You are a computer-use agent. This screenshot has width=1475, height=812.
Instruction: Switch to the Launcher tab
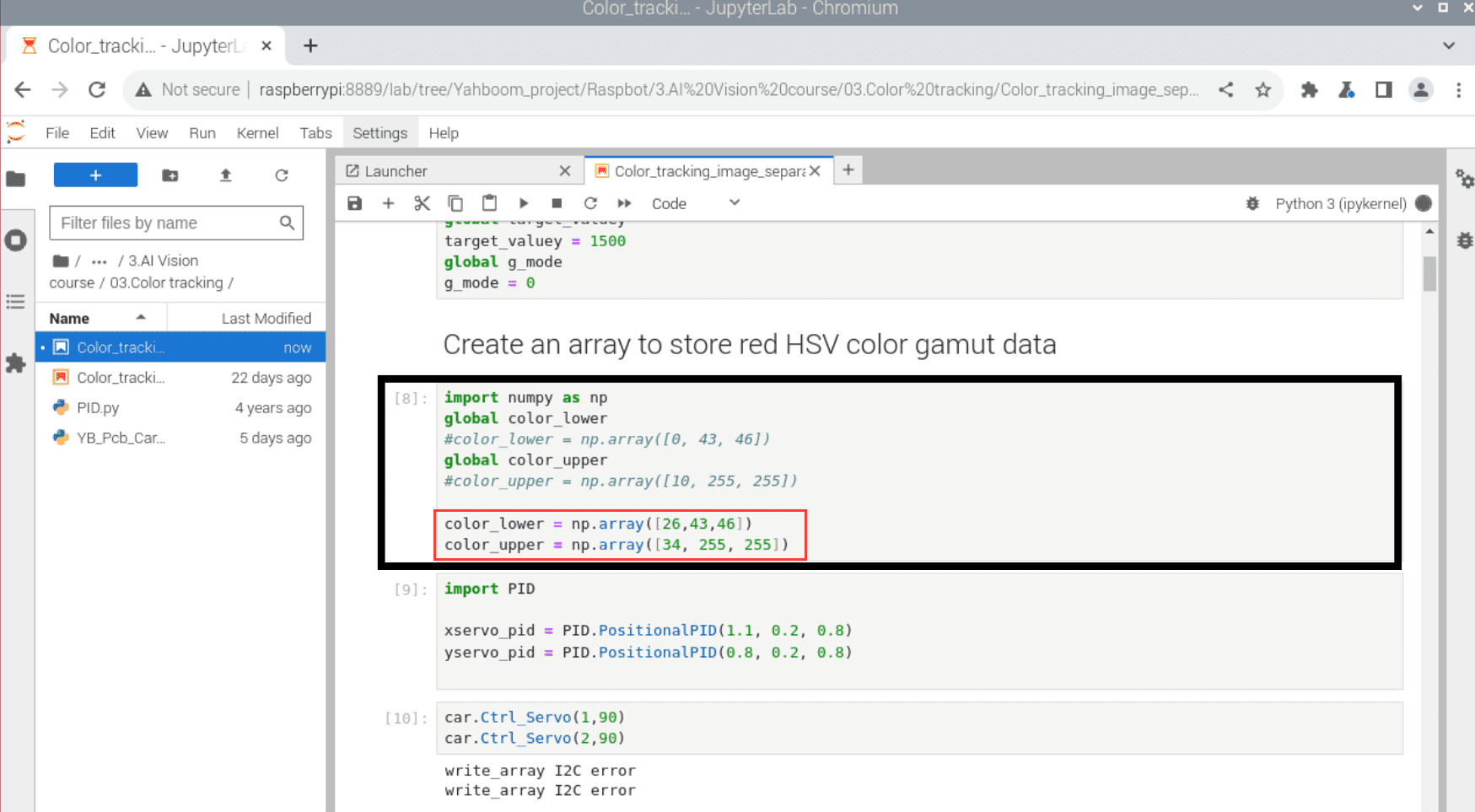[x=396, y=171]
